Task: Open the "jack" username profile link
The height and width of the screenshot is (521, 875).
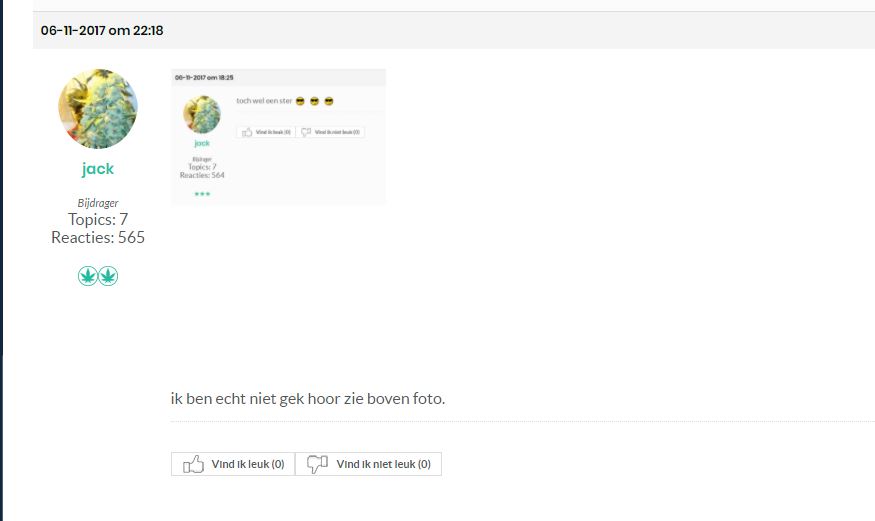Action: tap(98, 168)
